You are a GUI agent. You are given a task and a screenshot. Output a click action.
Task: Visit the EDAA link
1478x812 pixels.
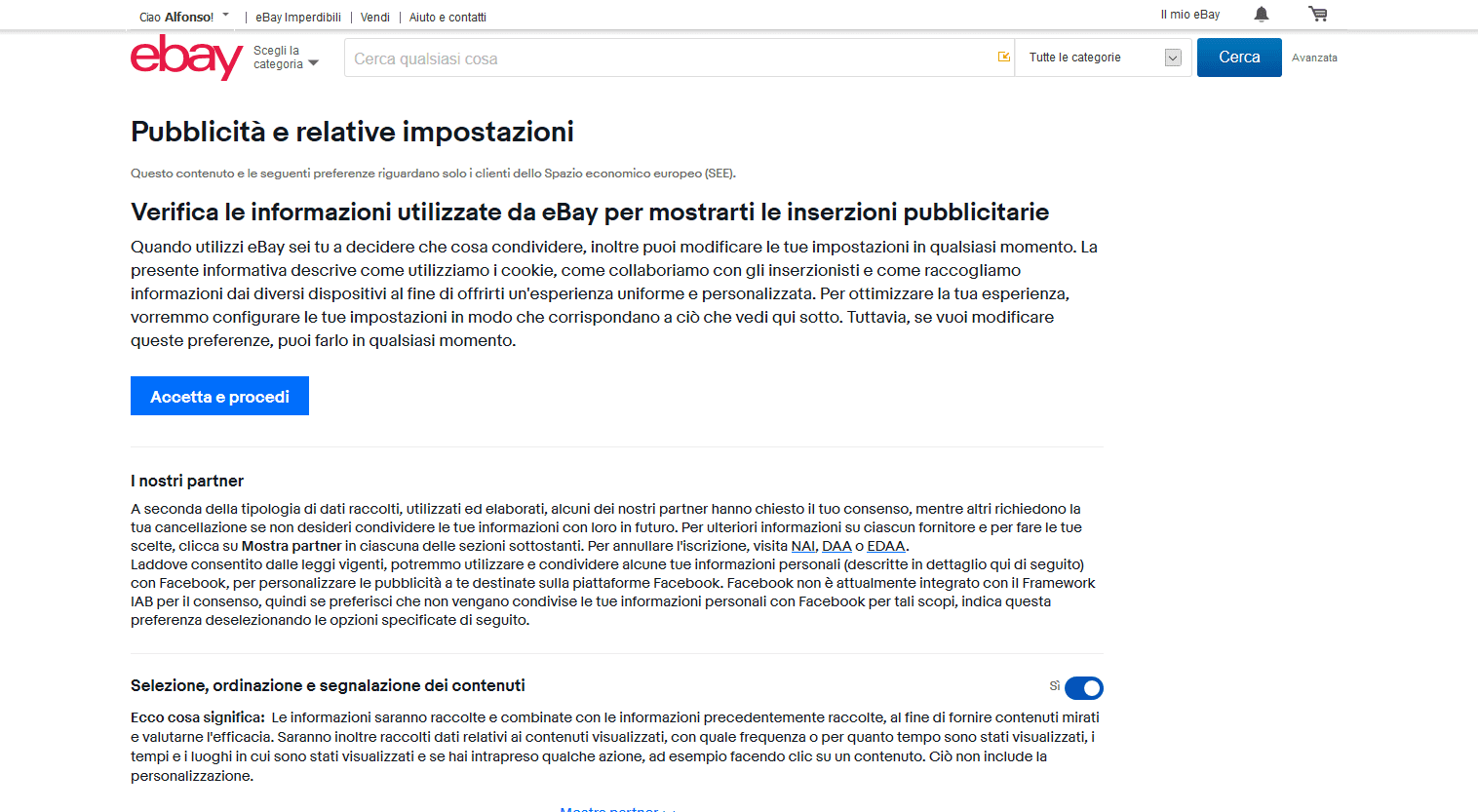pyautogui.click(x=885, y=546)
